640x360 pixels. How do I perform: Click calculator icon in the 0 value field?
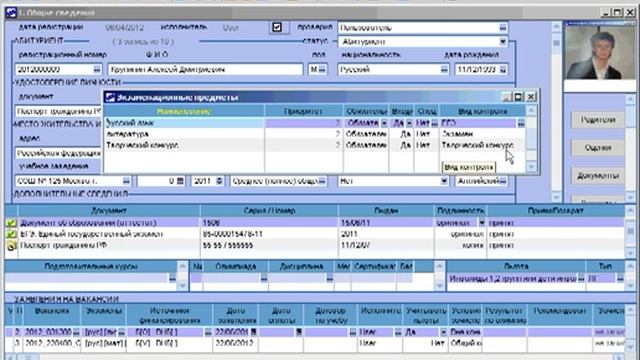point(180,181)
